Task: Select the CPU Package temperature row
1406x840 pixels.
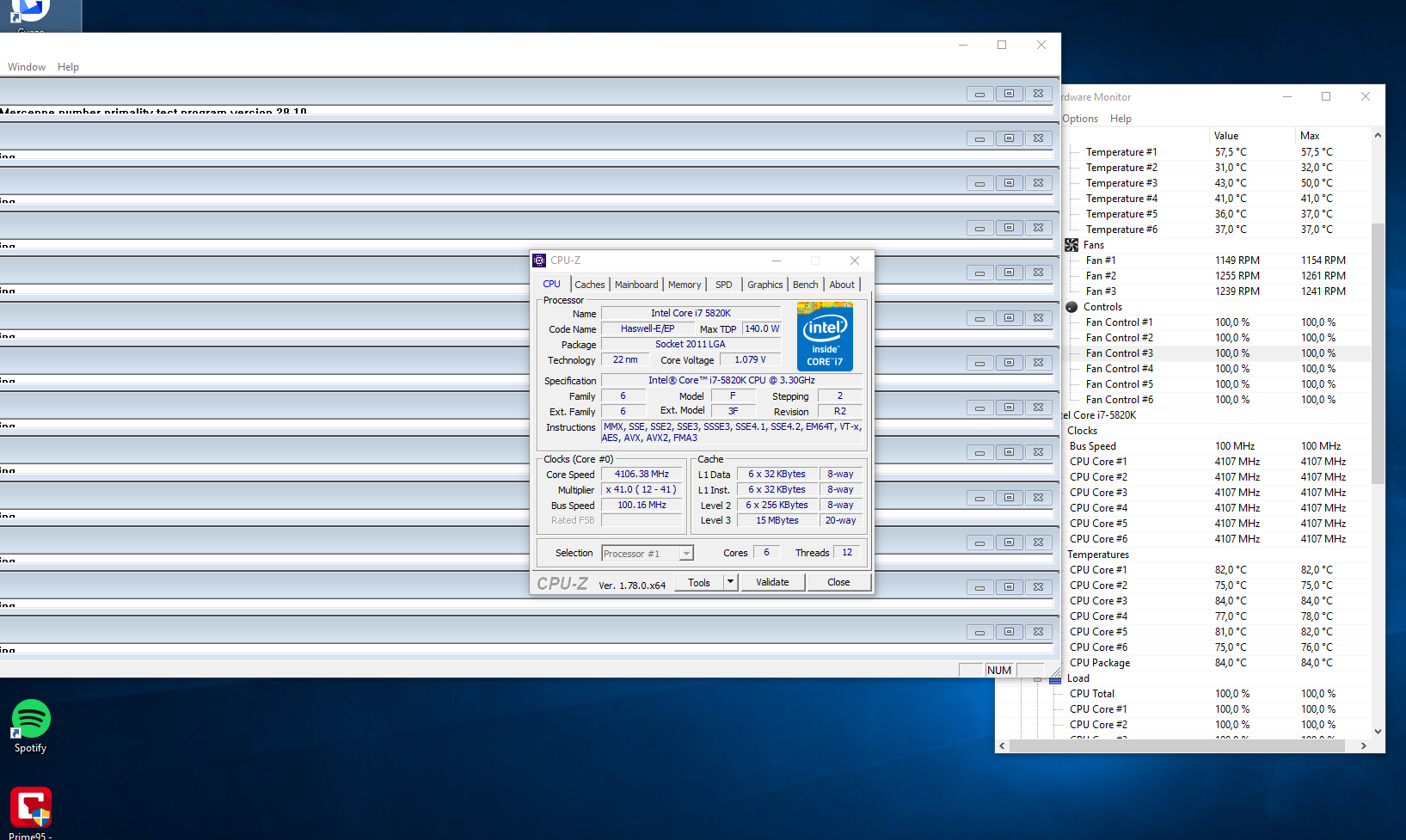Action: click(x=1216, y=663)
